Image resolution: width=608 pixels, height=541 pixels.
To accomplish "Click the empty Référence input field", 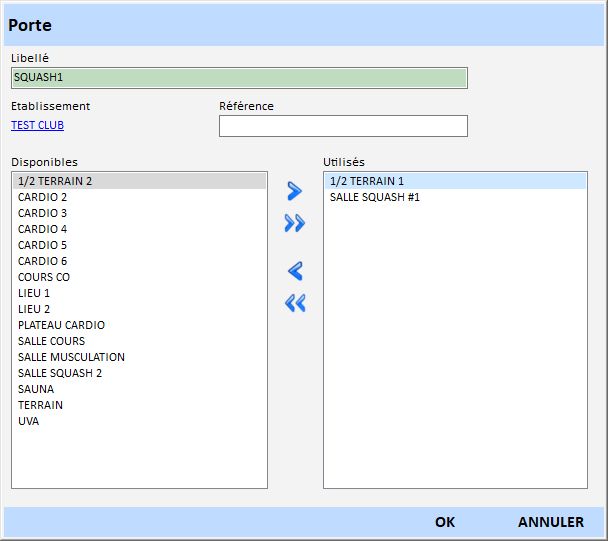I will tap(342, 126).
